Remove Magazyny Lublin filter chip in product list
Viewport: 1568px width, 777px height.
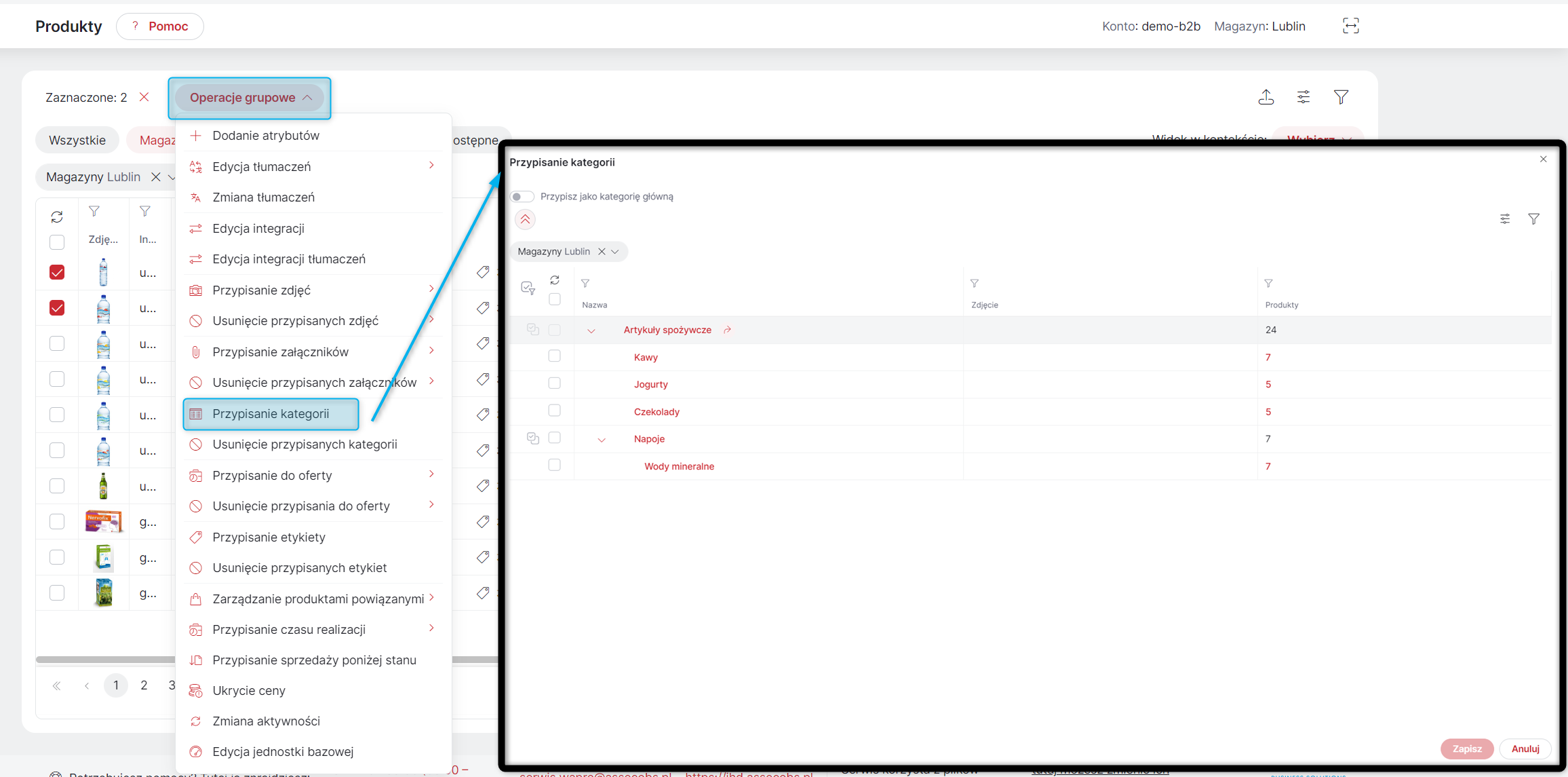pyautogui.click(x=156, y=176)
